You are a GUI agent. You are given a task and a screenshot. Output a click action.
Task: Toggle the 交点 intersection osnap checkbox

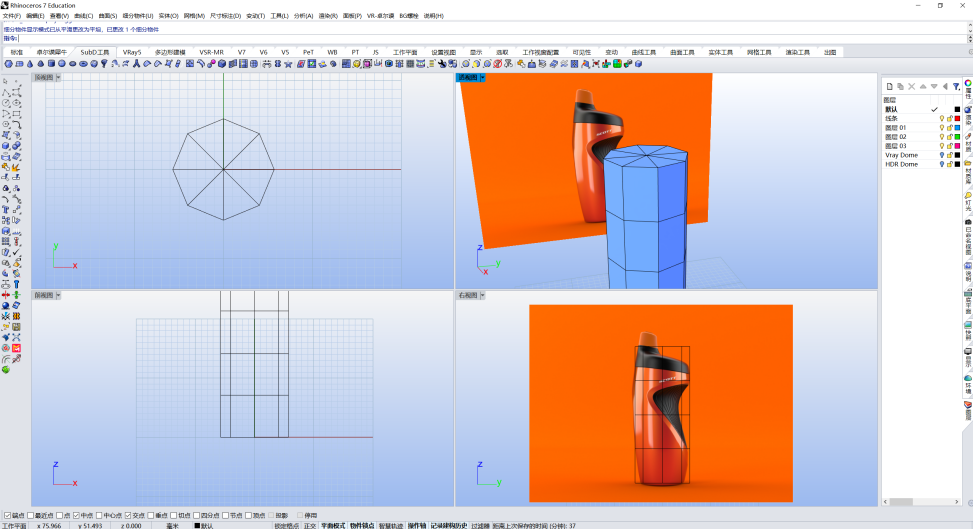(128, 515)
